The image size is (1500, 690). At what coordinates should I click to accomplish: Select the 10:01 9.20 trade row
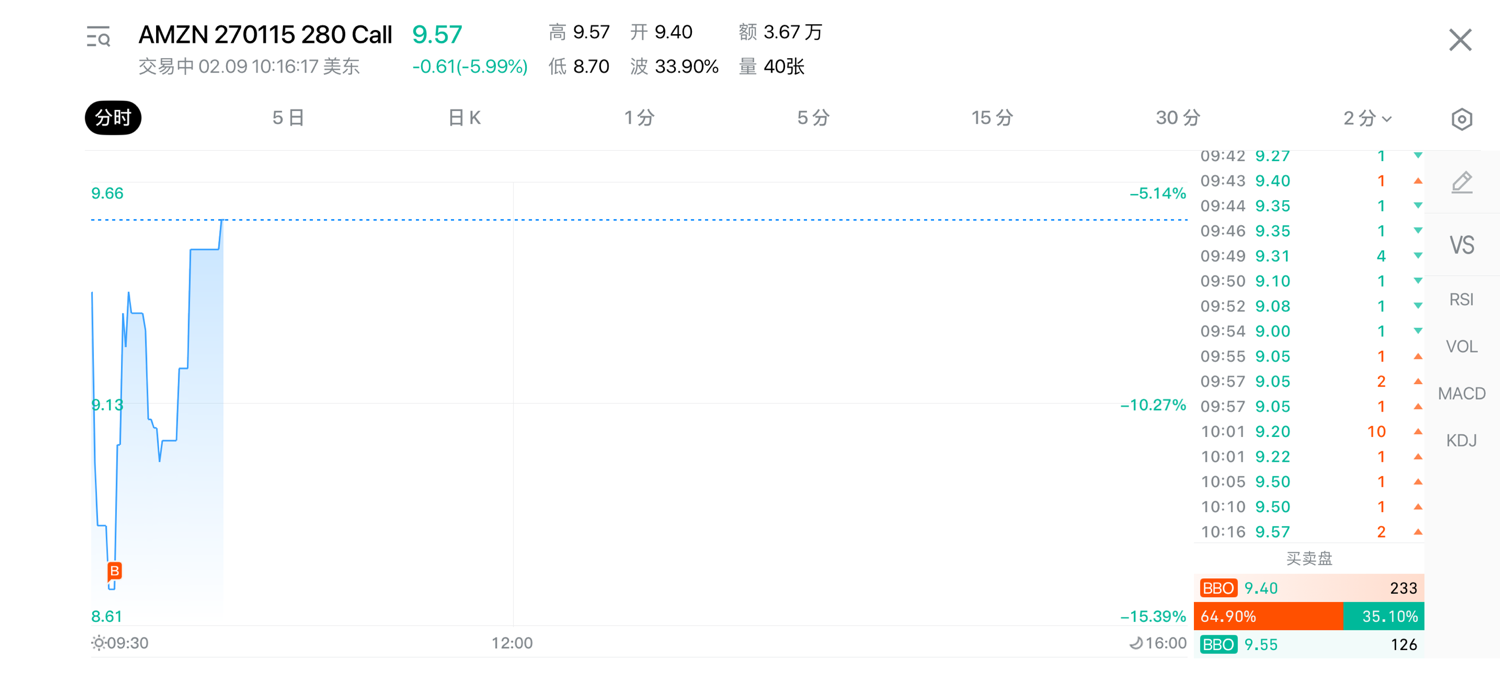(1309, 432)
